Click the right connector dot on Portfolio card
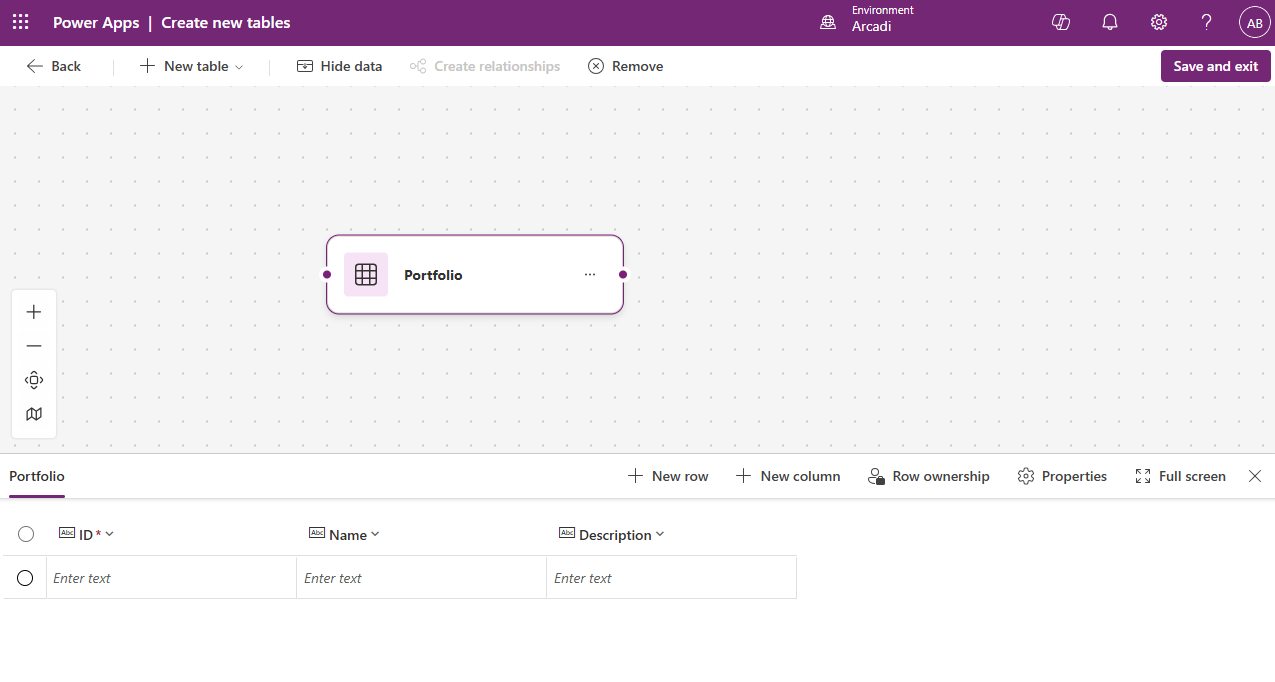The height and width of the screenshot is (682, 1275). click(x=623, y=274)
